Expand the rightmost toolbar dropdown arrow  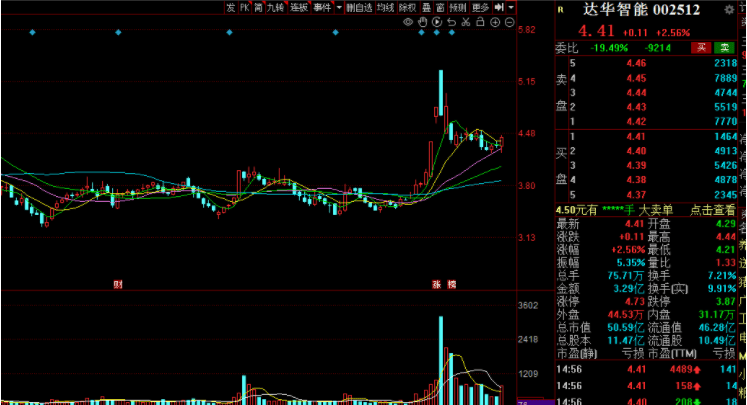coord(511,7)
